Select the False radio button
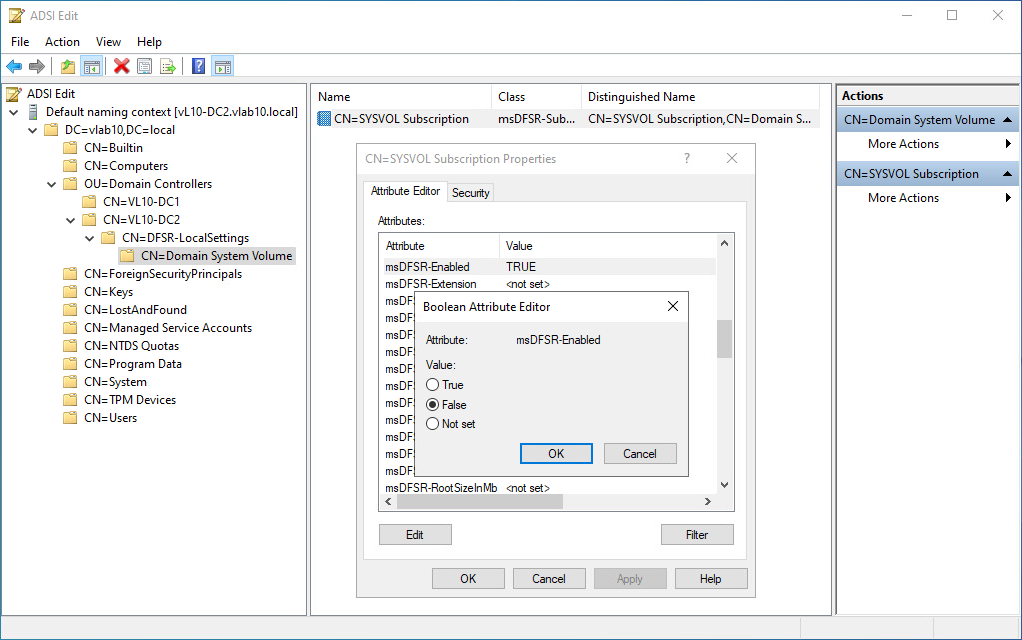This screenshot has height=640, width=1022. (x=432, y=405)
